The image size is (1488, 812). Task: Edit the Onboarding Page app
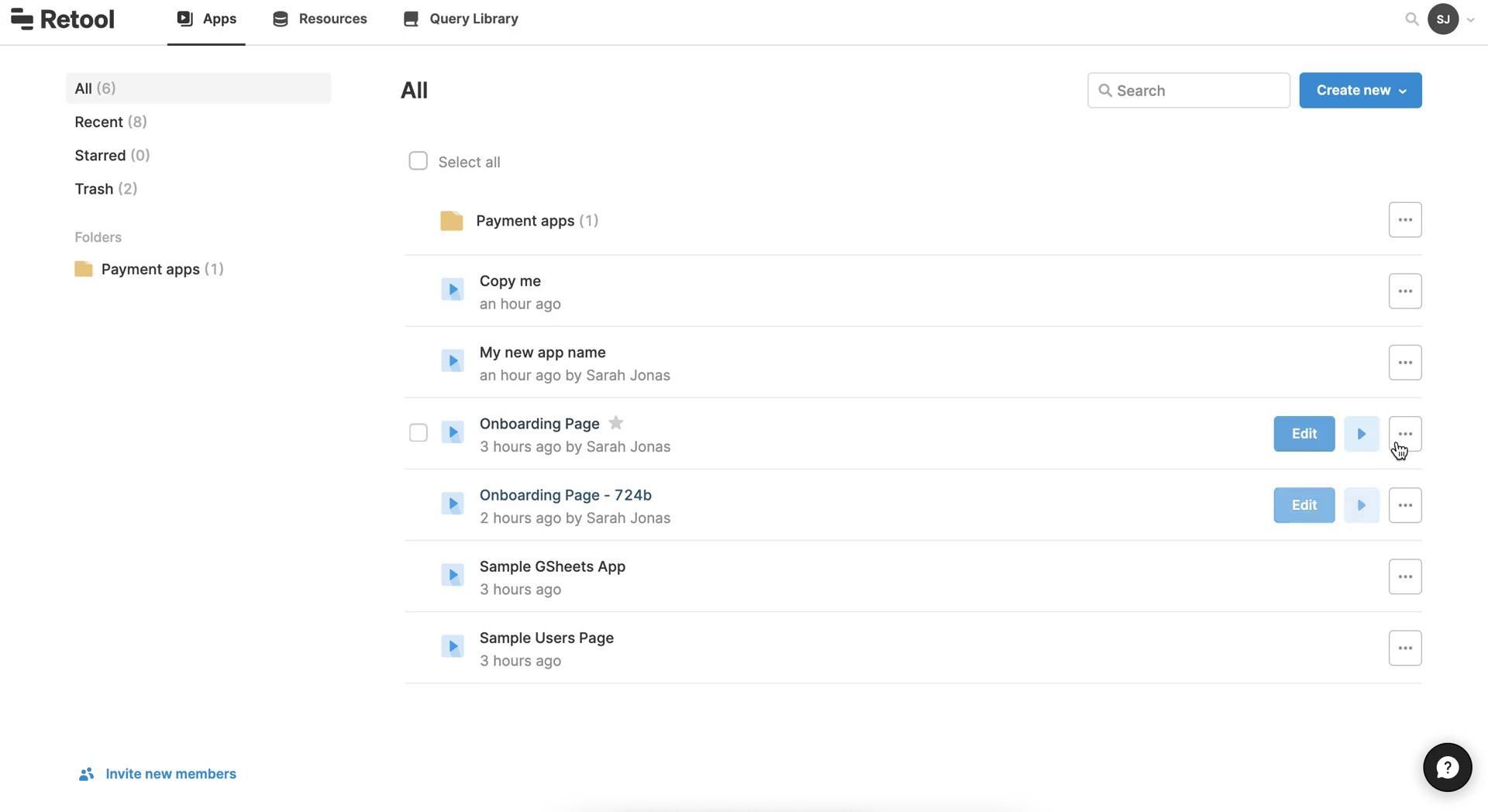[1304, 434]
